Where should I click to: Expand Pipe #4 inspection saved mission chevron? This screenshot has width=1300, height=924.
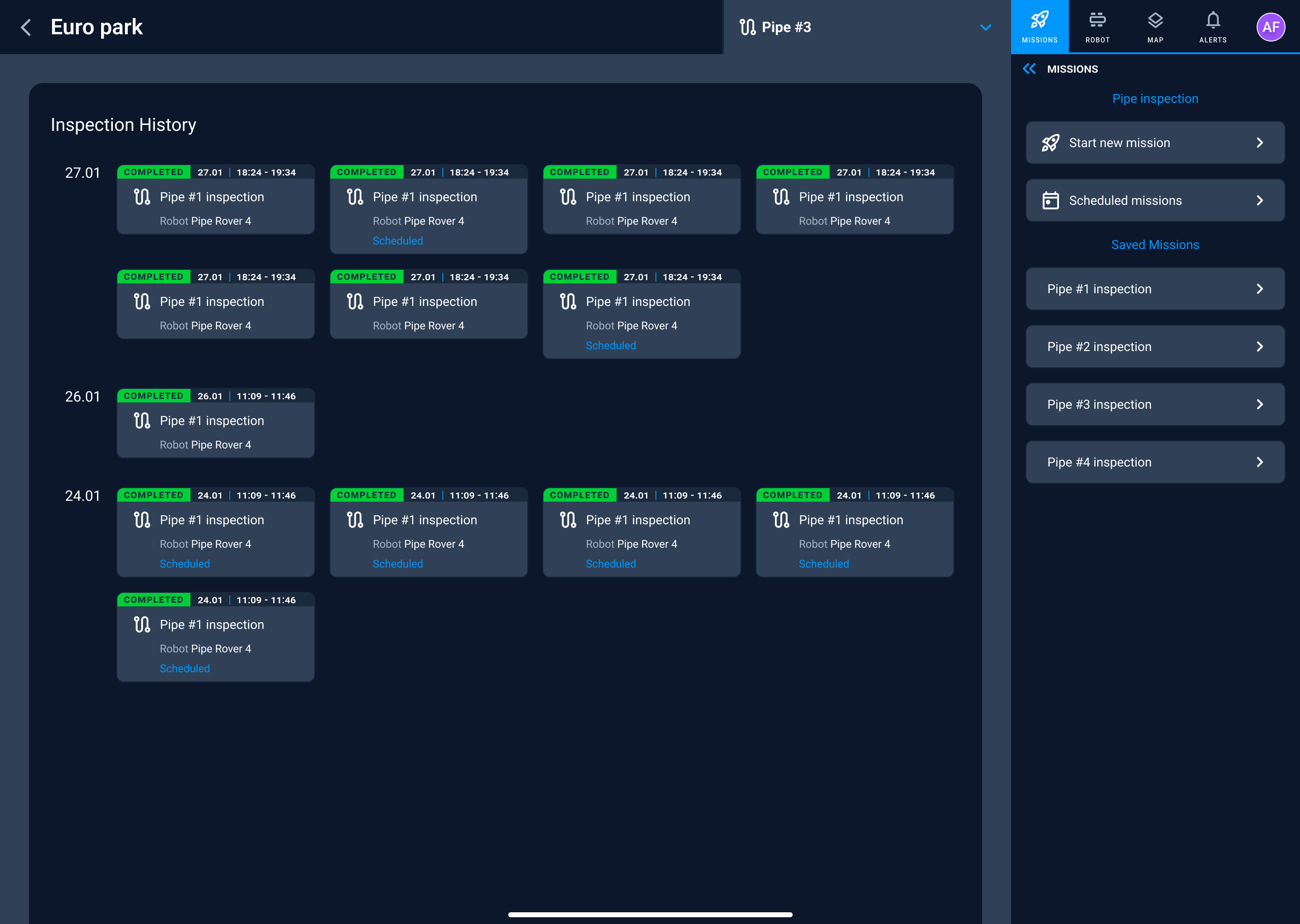coord(1259,462)
